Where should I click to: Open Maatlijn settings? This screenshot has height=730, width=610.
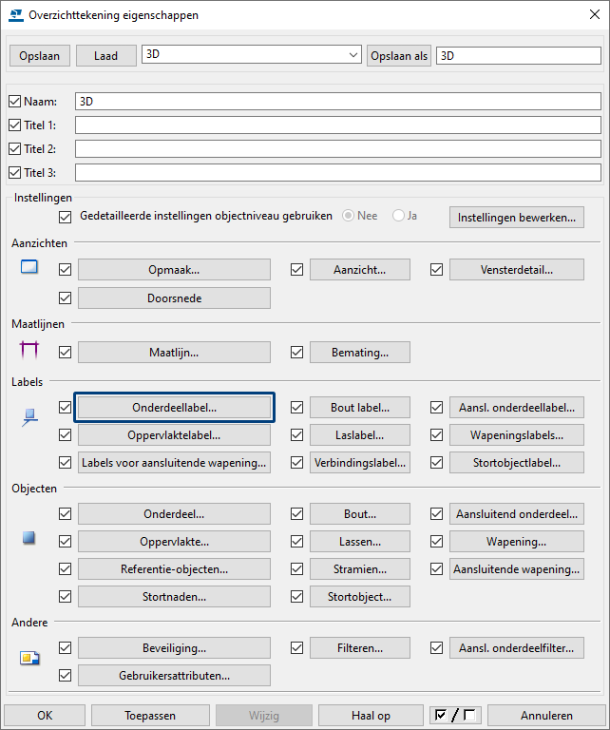(x=174, y=352)
